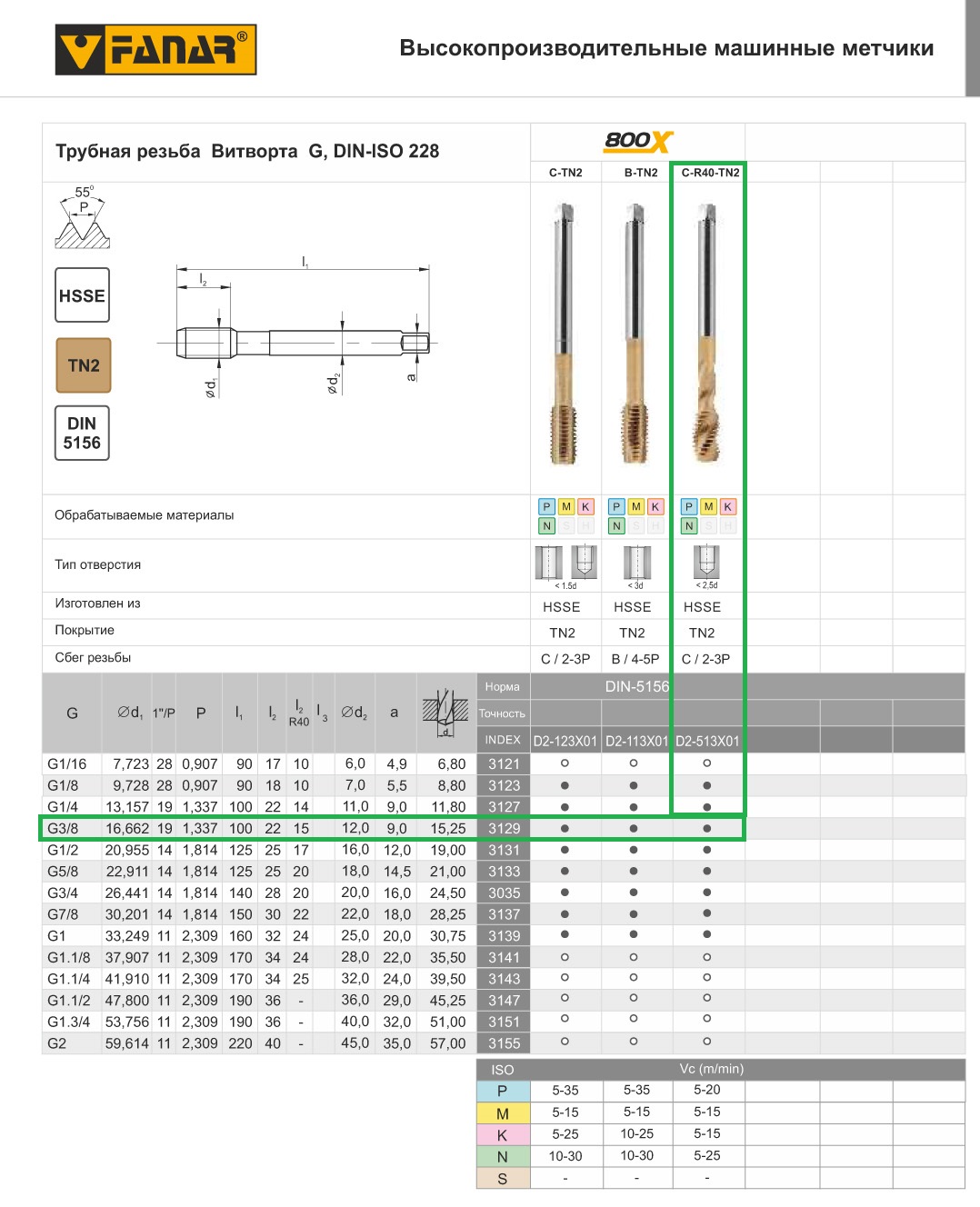
Task: Open the 55° thread profile diagram
Action: (x=83, y=217)
